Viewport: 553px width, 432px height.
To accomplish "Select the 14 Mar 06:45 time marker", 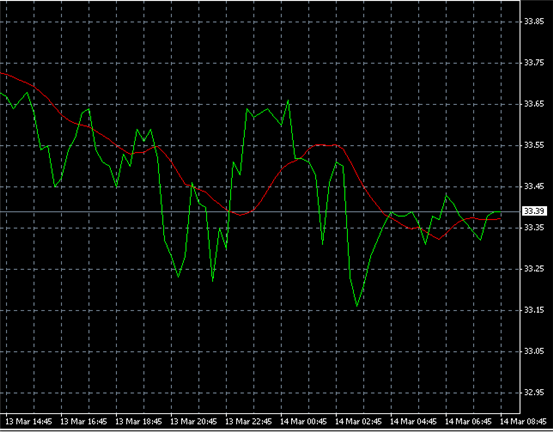I will [468, 421].
